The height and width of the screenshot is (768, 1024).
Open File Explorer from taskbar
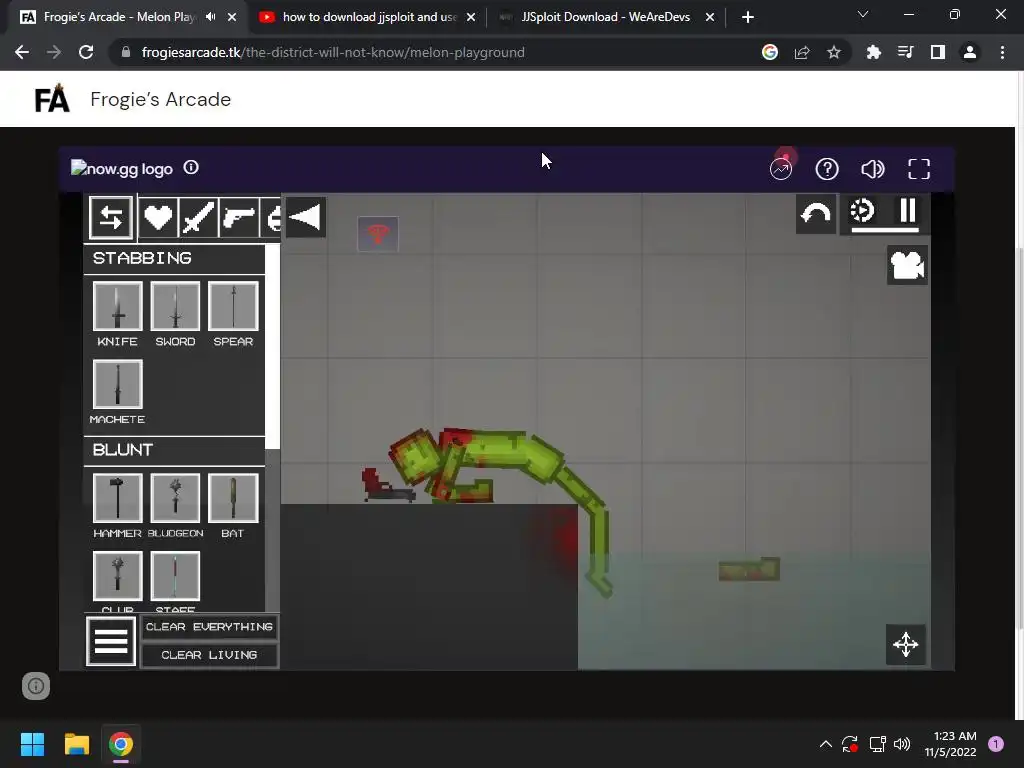[77, 744]
